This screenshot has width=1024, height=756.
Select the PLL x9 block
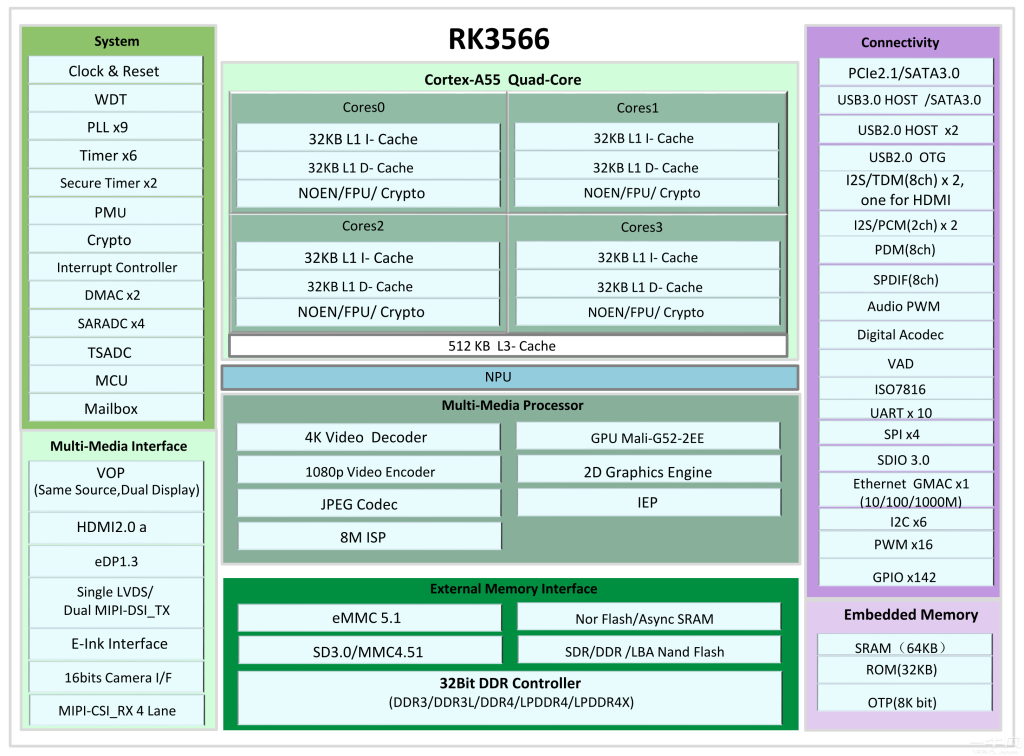(x=116, y=127)
